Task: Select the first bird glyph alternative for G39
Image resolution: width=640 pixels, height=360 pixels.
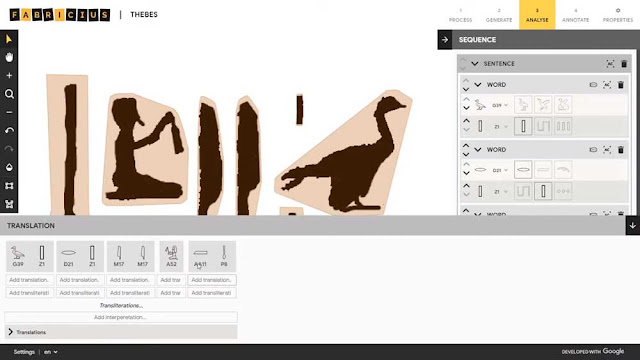Action: pyautogui.click(x=523, y=105)
